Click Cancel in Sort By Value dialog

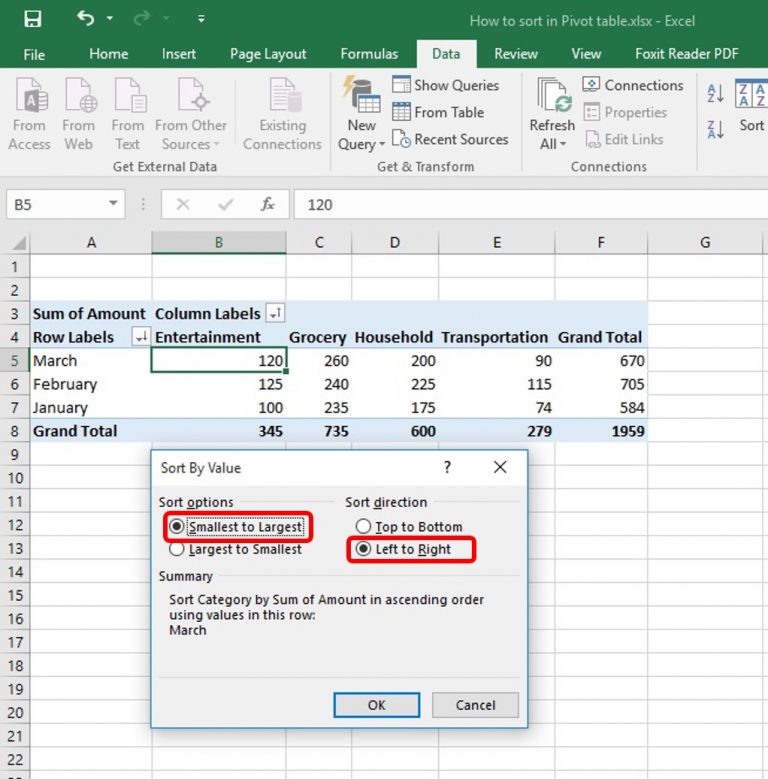click(475, 705)
